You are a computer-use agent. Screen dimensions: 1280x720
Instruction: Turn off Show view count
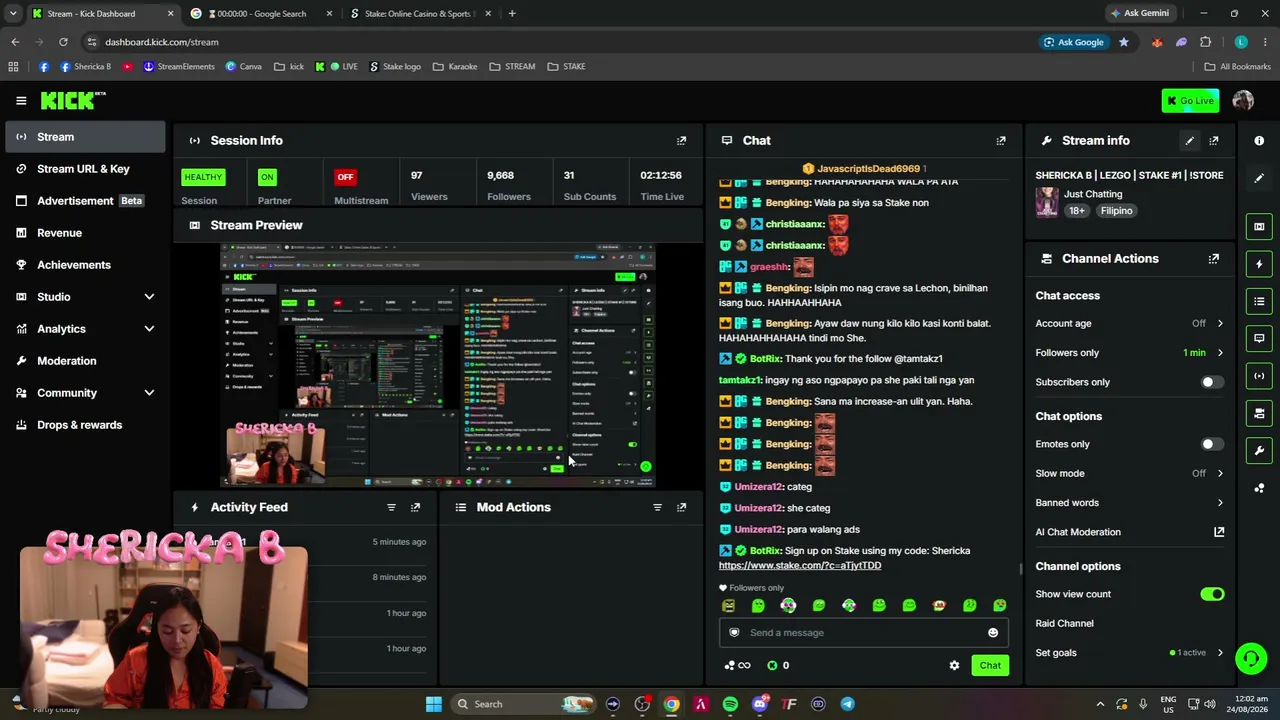(x=1212, y=594)
